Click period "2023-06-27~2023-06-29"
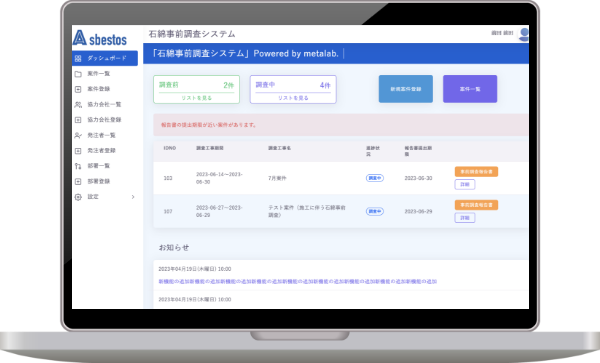This screenshot has height=363, width=600. coord(219,212)
